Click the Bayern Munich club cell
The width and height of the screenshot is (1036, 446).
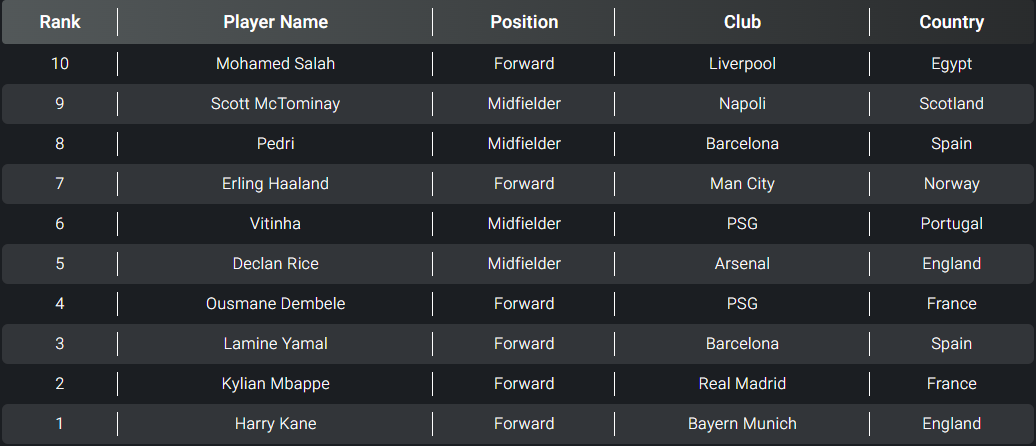742,424
